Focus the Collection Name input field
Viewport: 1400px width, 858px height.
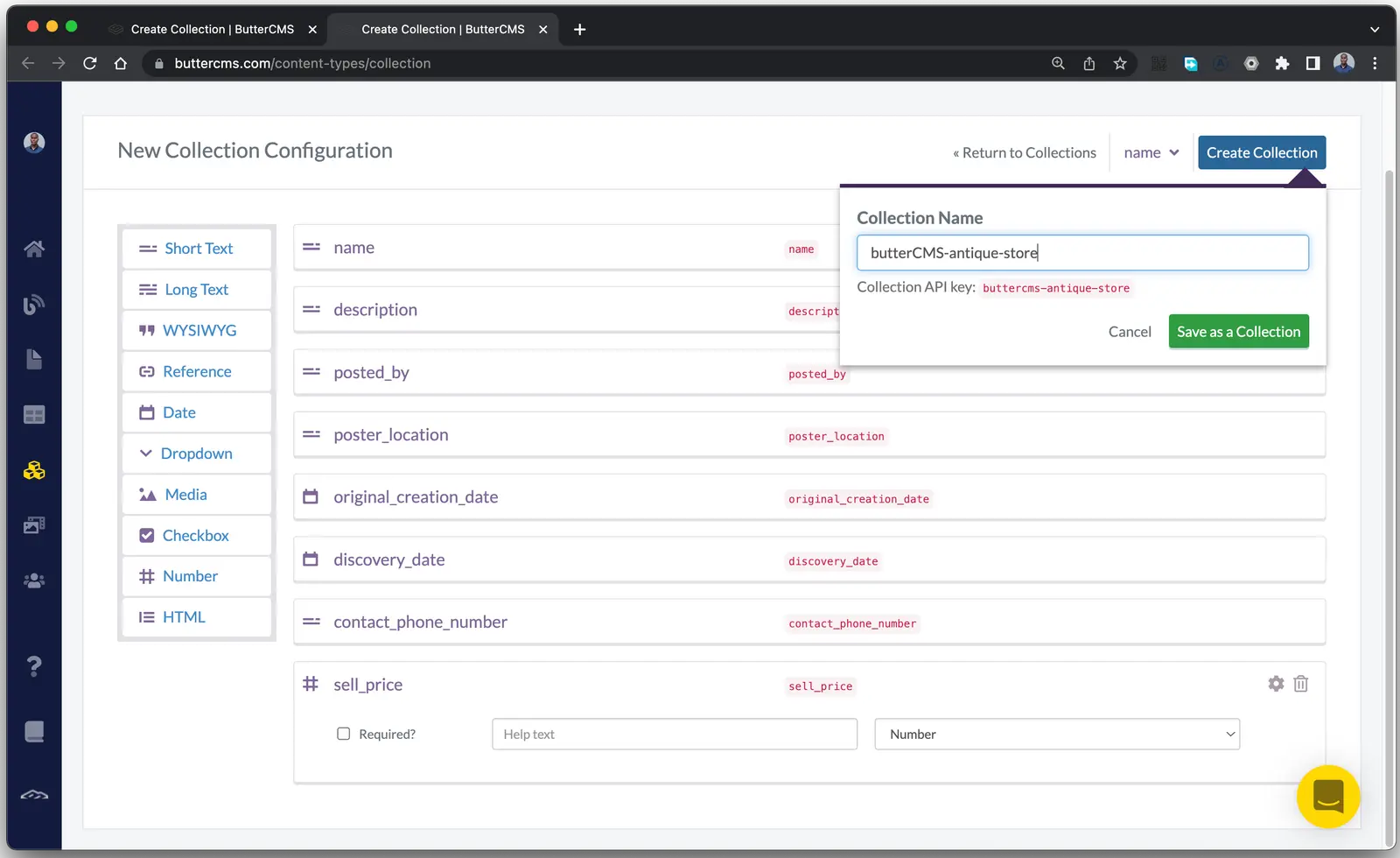coord(1082,252)
